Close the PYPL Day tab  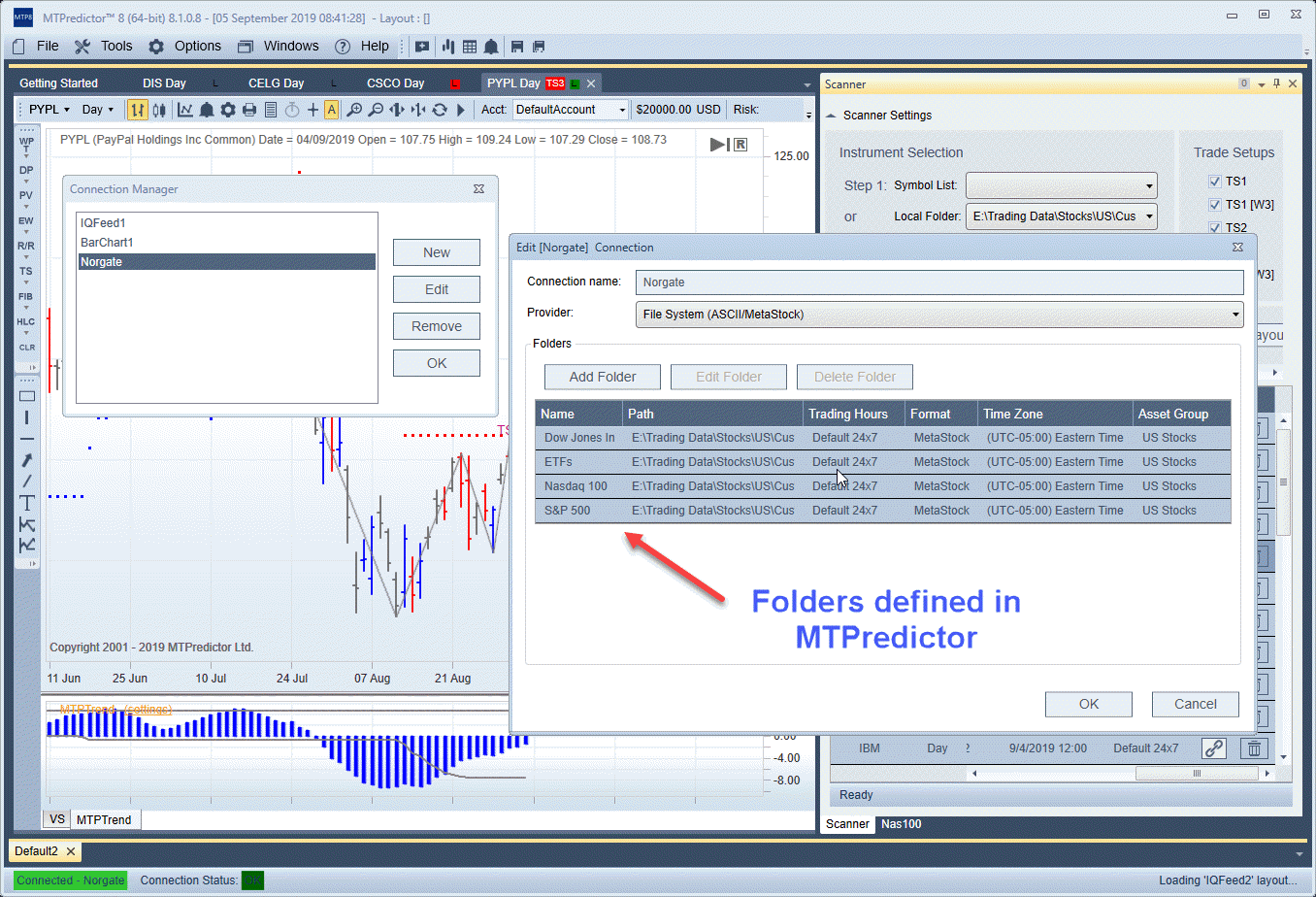click(x=591, y=83)
